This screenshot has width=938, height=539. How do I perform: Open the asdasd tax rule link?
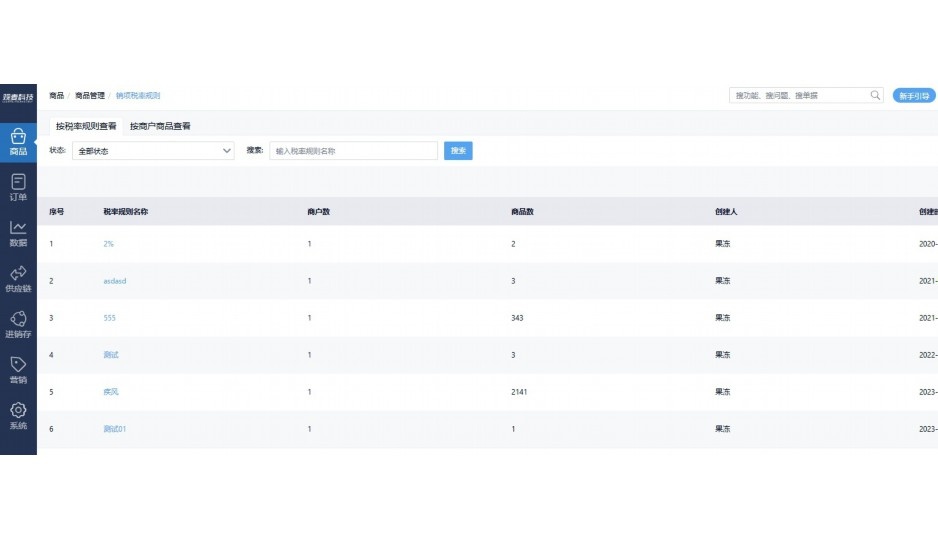pyautogui.click(x=114, y=281)
